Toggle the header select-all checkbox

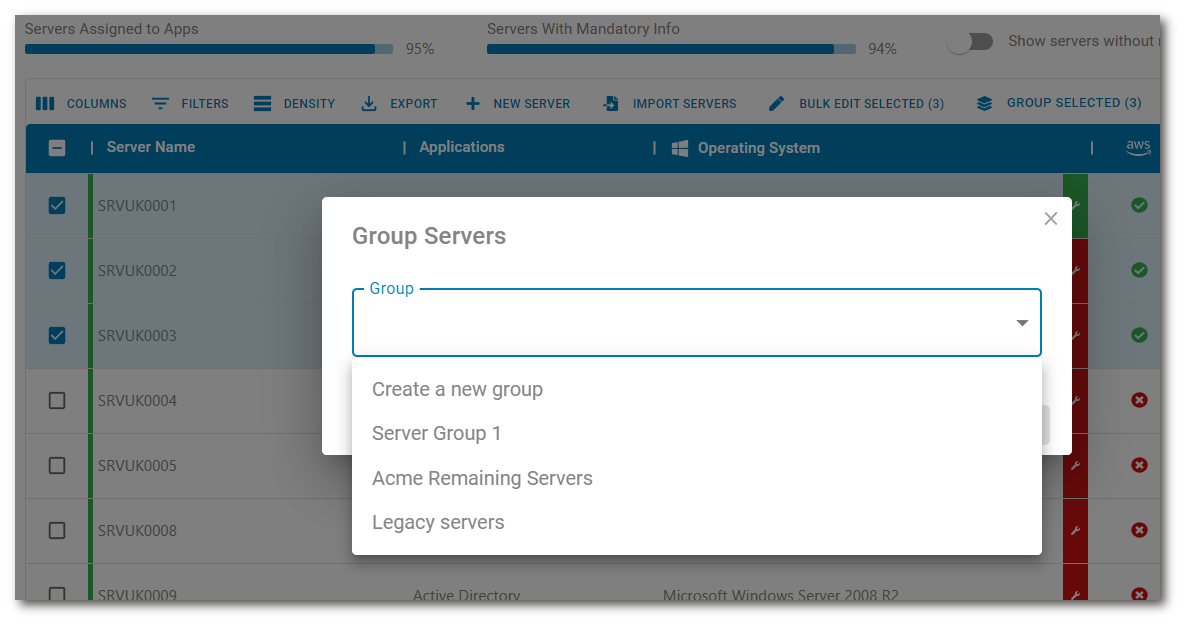[57, 147]
